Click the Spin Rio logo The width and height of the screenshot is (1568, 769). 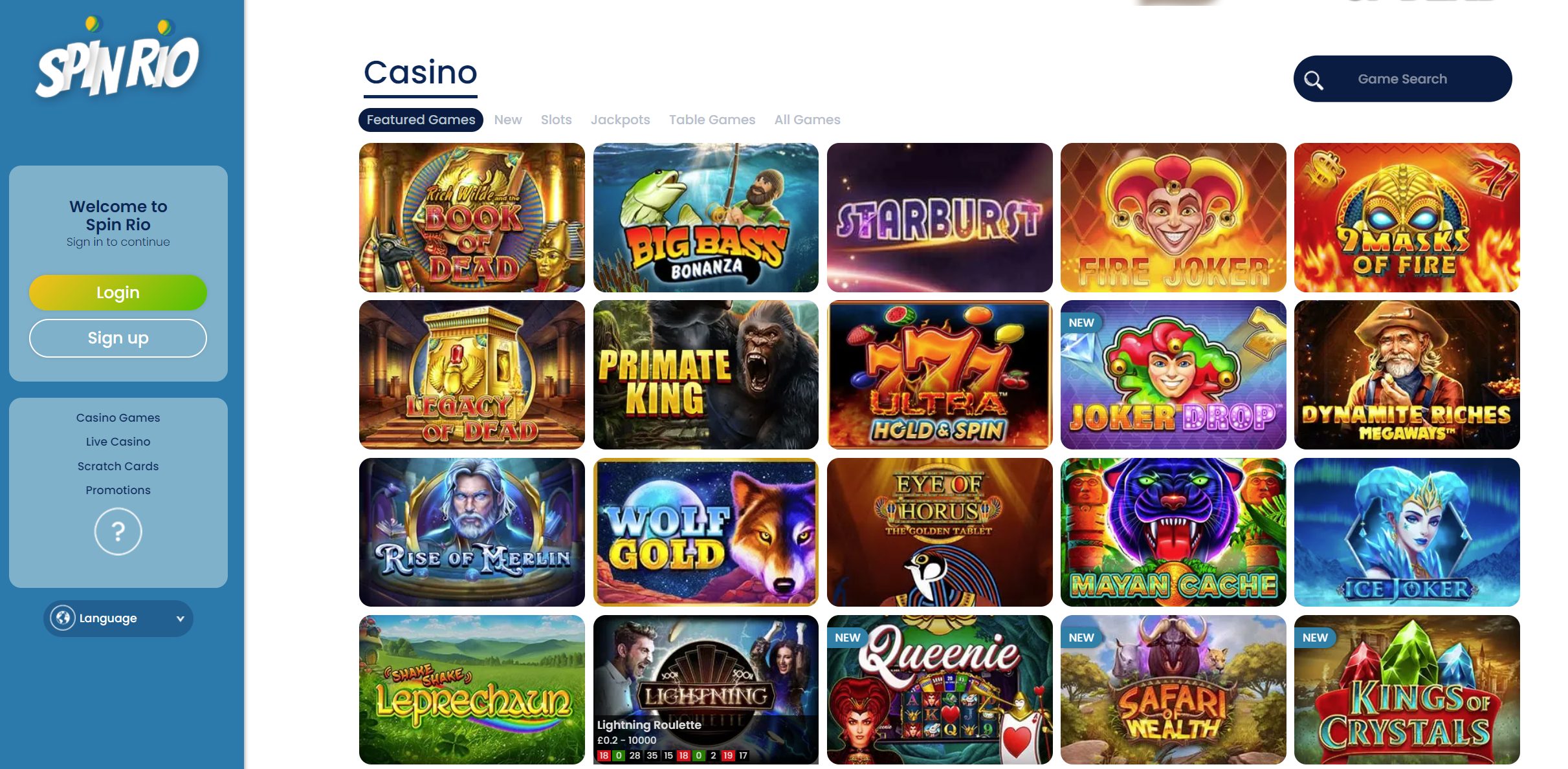pyautogui.click(x=118, y=58)
